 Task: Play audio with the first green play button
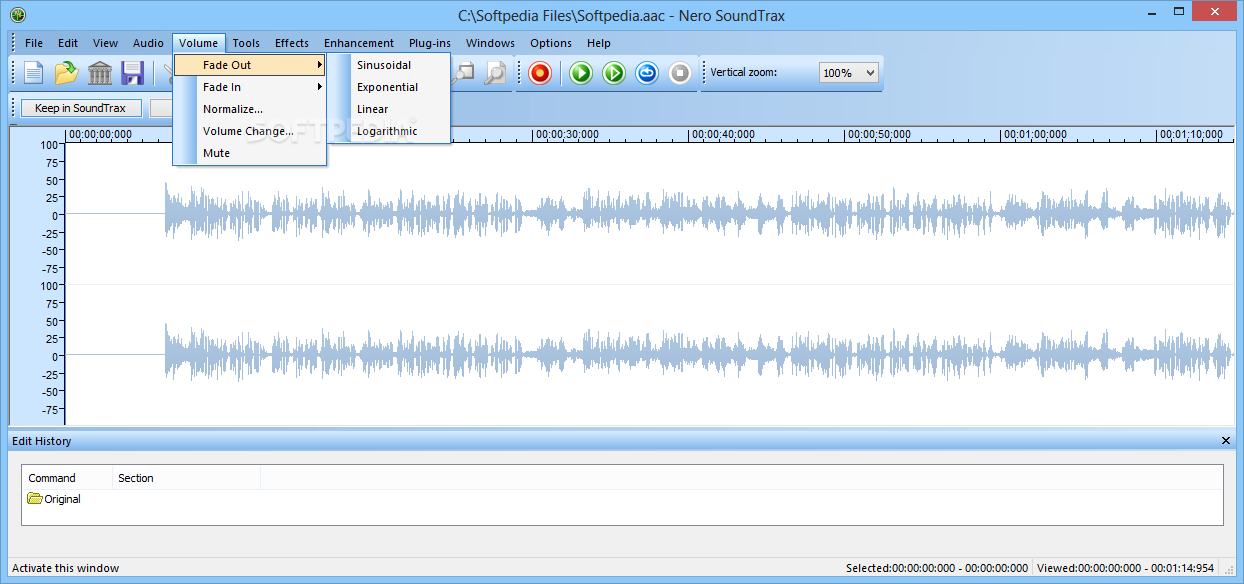pos(582,73)
